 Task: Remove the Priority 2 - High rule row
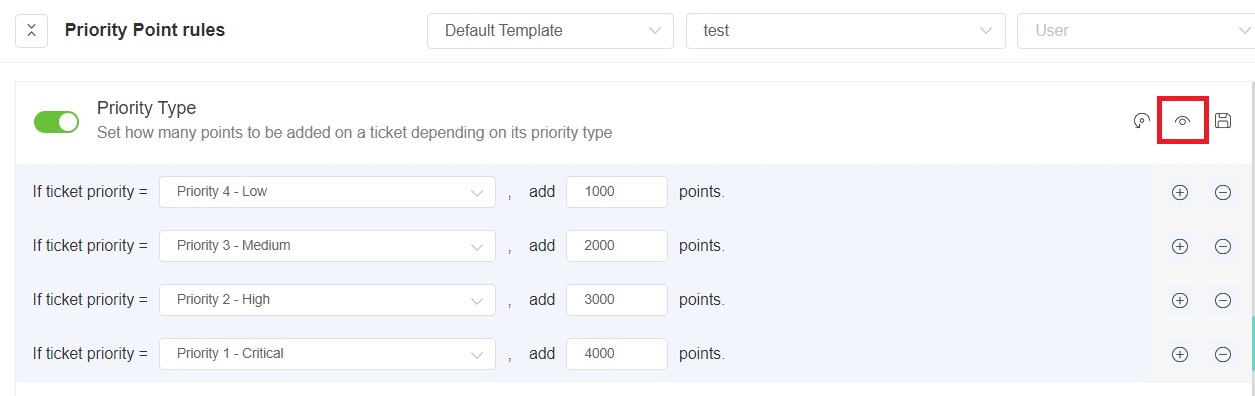(1222, 300)
